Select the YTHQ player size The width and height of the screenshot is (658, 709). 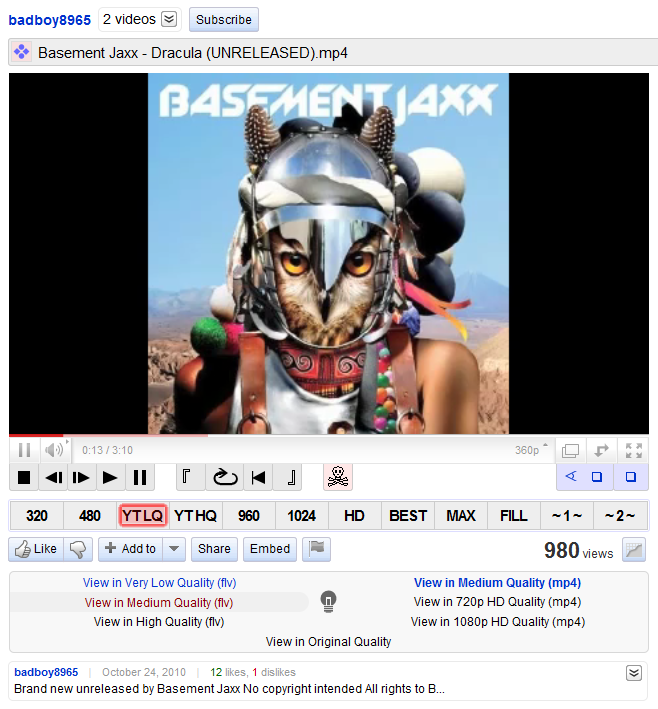195,515
